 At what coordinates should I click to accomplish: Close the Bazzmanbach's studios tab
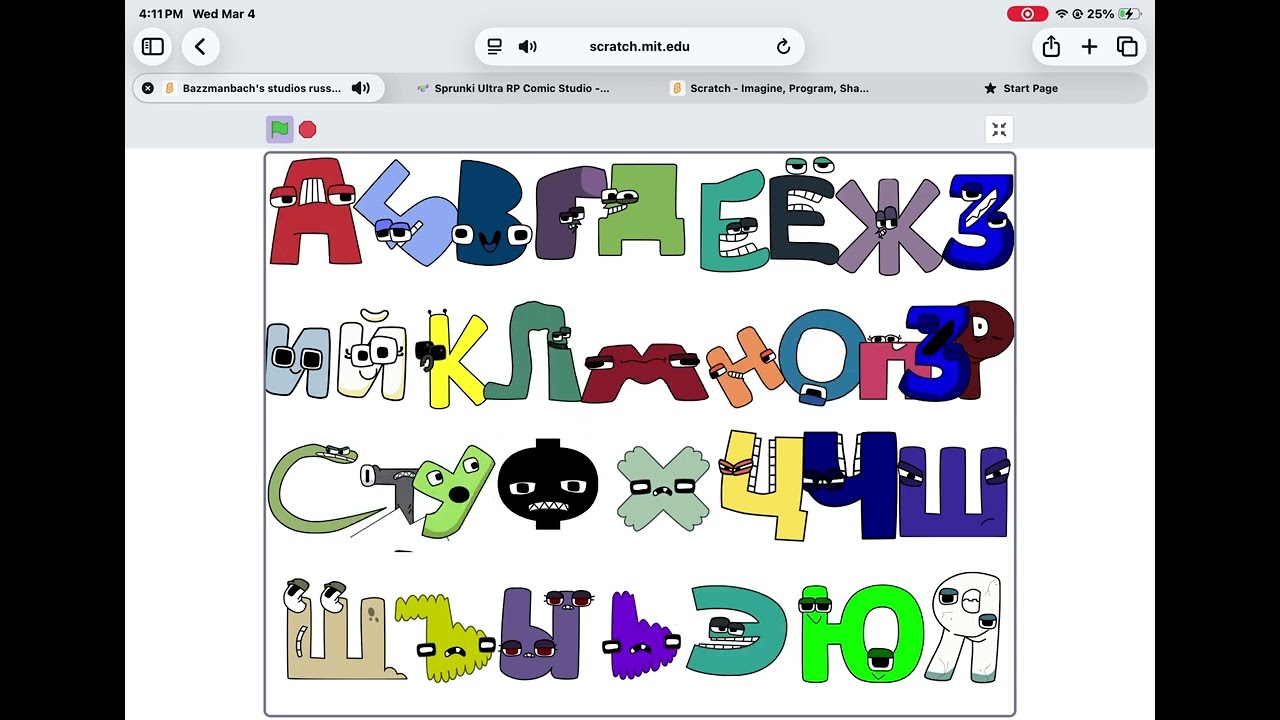click(148, 88)
